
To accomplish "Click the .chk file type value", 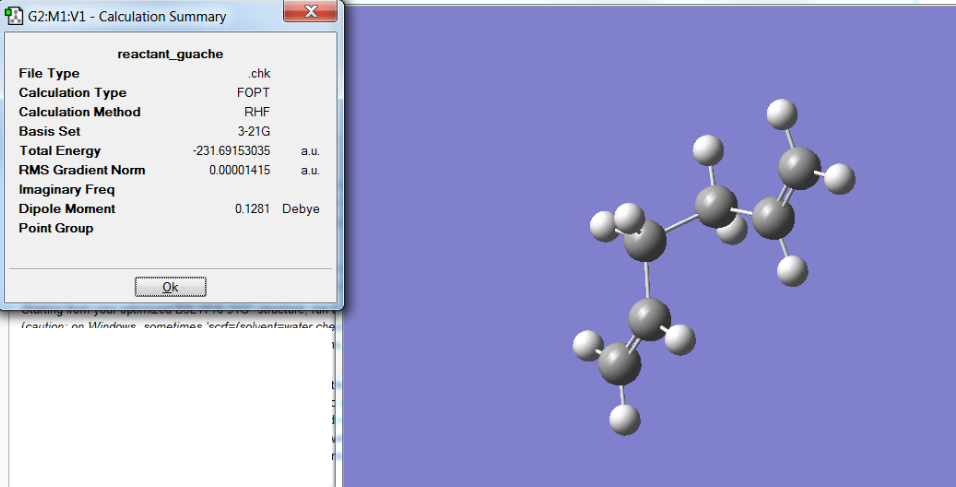I will (259, 73).
